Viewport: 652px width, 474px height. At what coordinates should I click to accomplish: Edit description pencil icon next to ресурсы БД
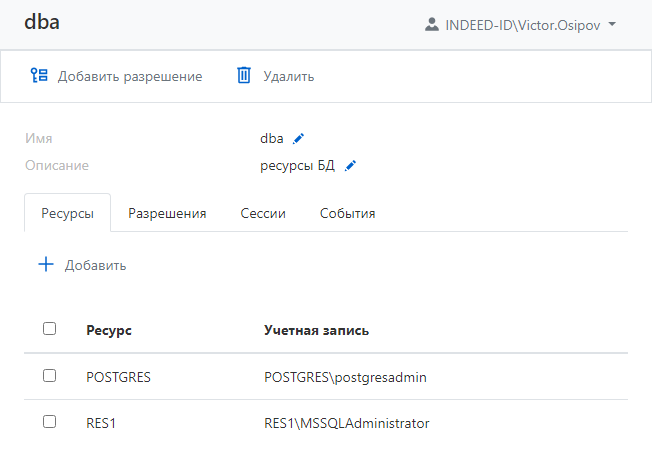(350, 166)
